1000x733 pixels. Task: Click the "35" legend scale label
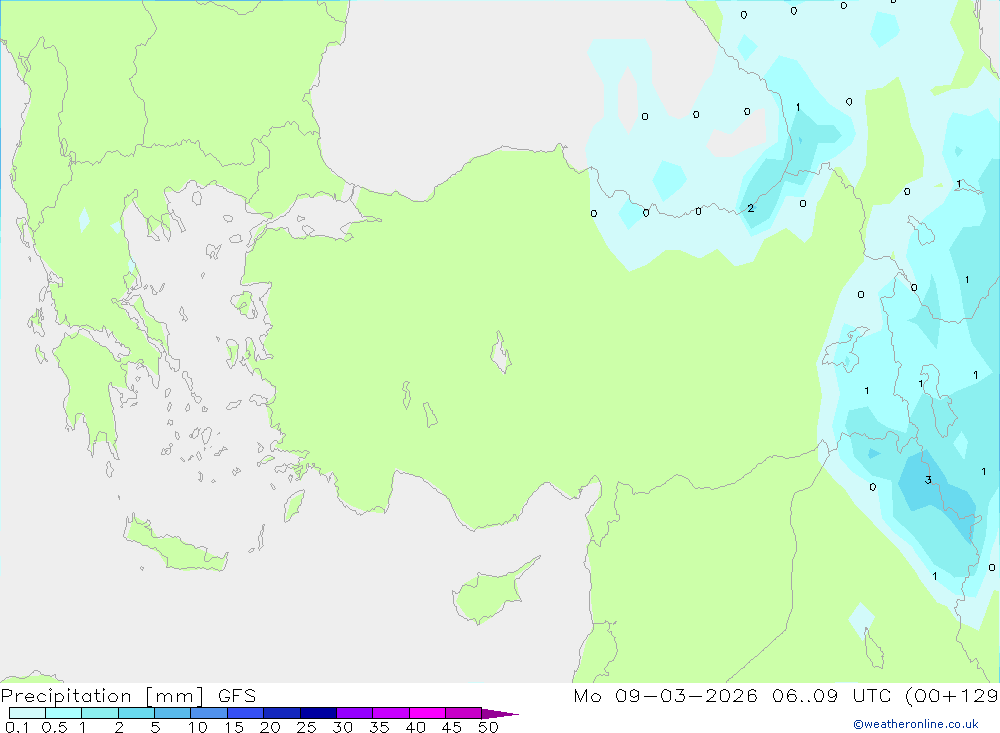point(379,727)
